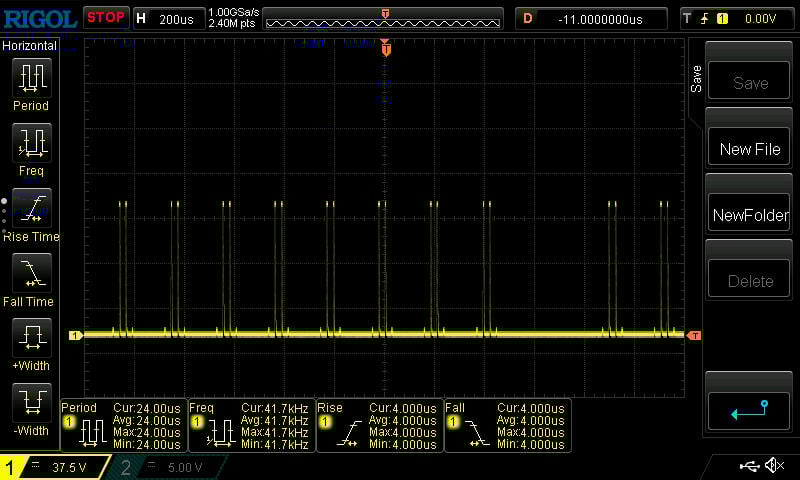
Task: Select the +Width measurement icon
Action: (x=32, y=338)
